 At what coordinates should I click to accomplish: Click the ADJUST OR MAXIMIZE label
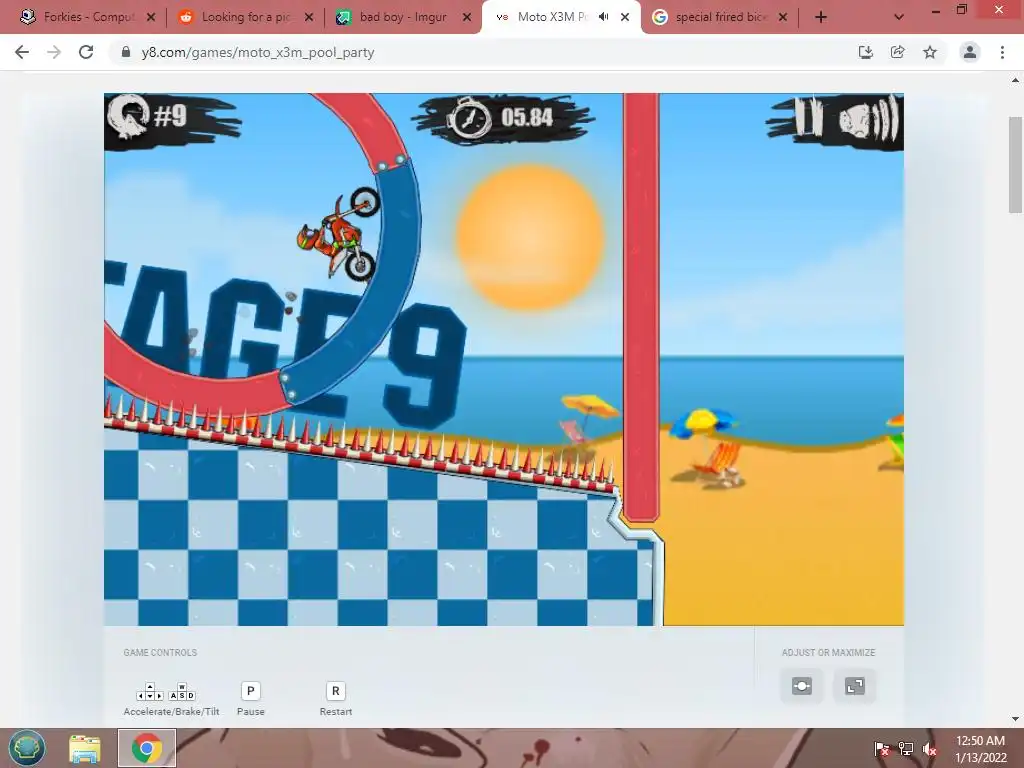828,652
